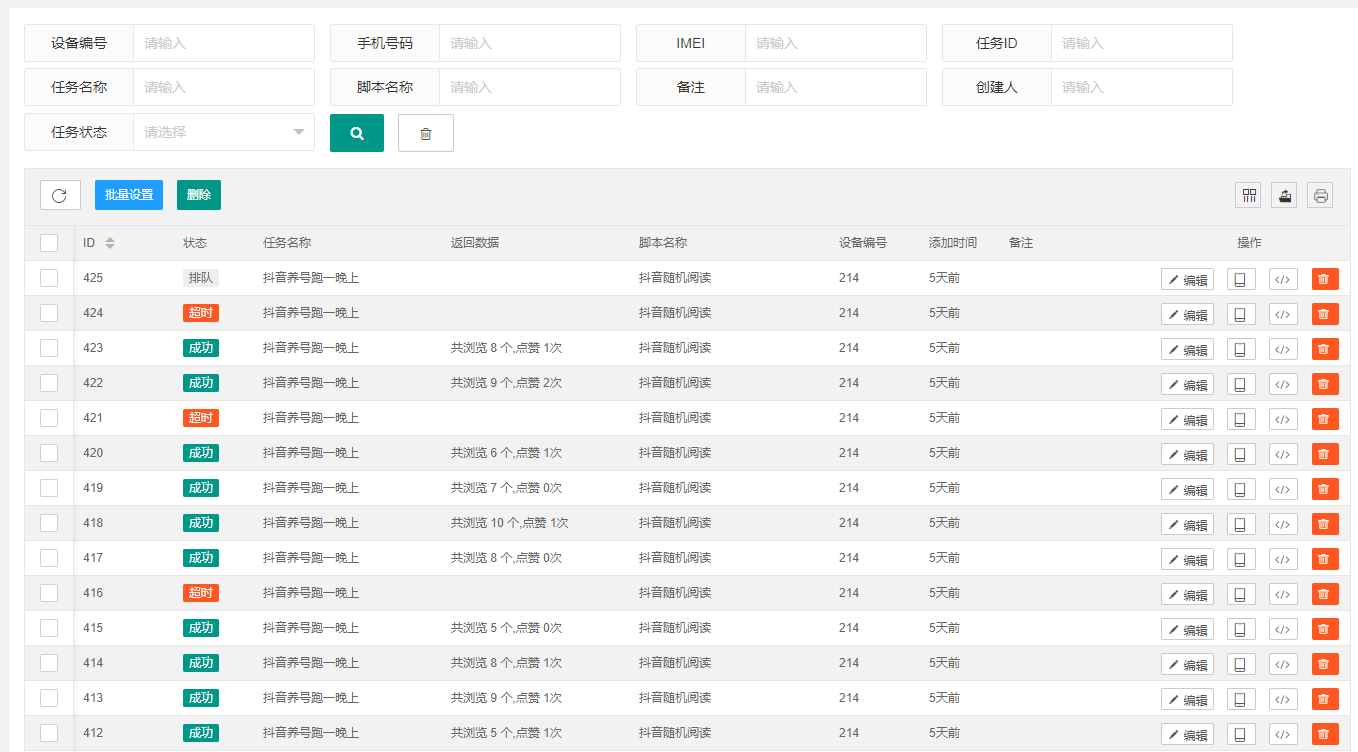
Task: Delete row 413 with red trash icon
Action: point(1325,699)
